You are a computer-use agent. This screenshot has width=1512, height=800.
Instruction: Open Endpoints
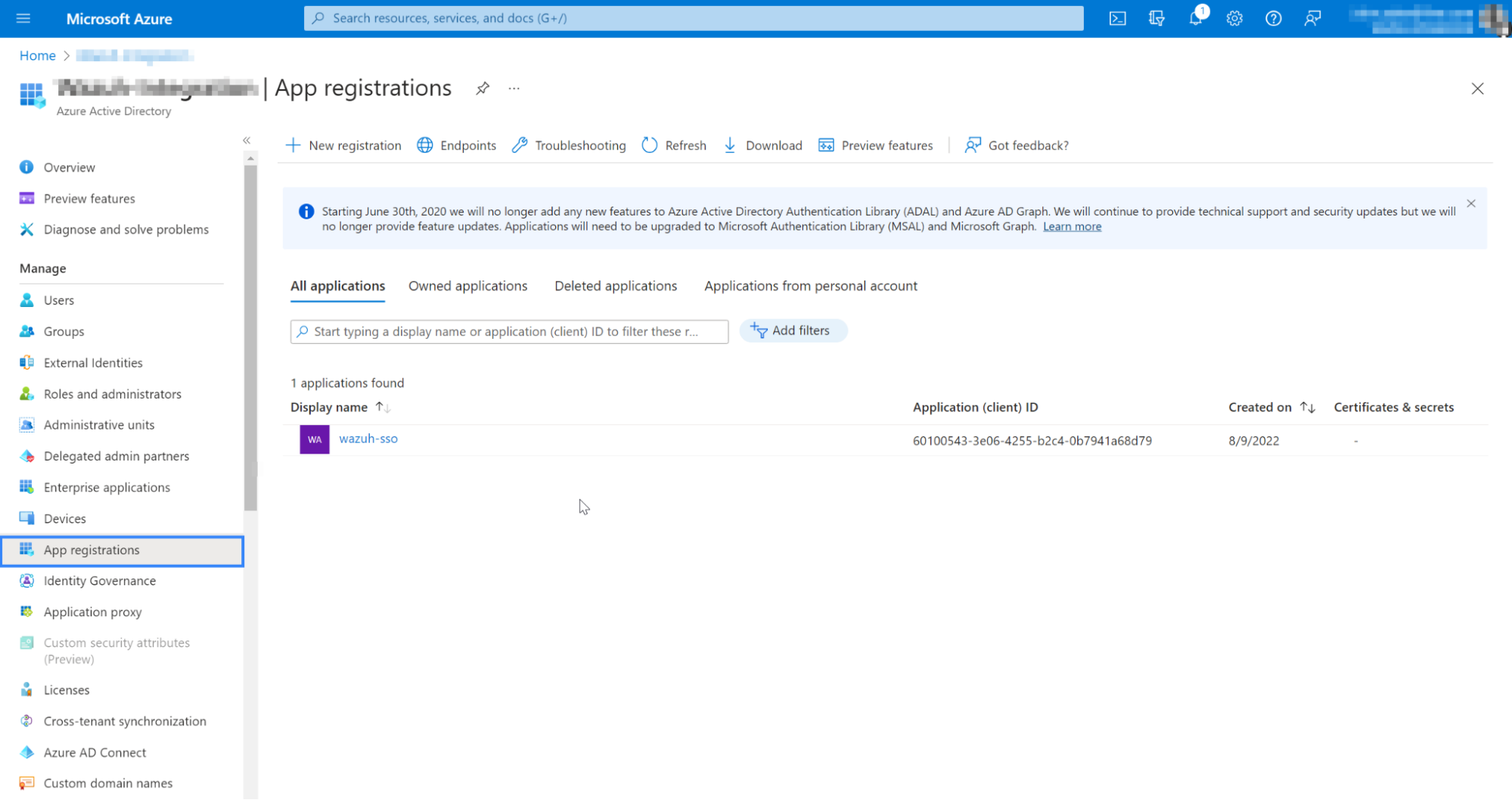(457, 145)
